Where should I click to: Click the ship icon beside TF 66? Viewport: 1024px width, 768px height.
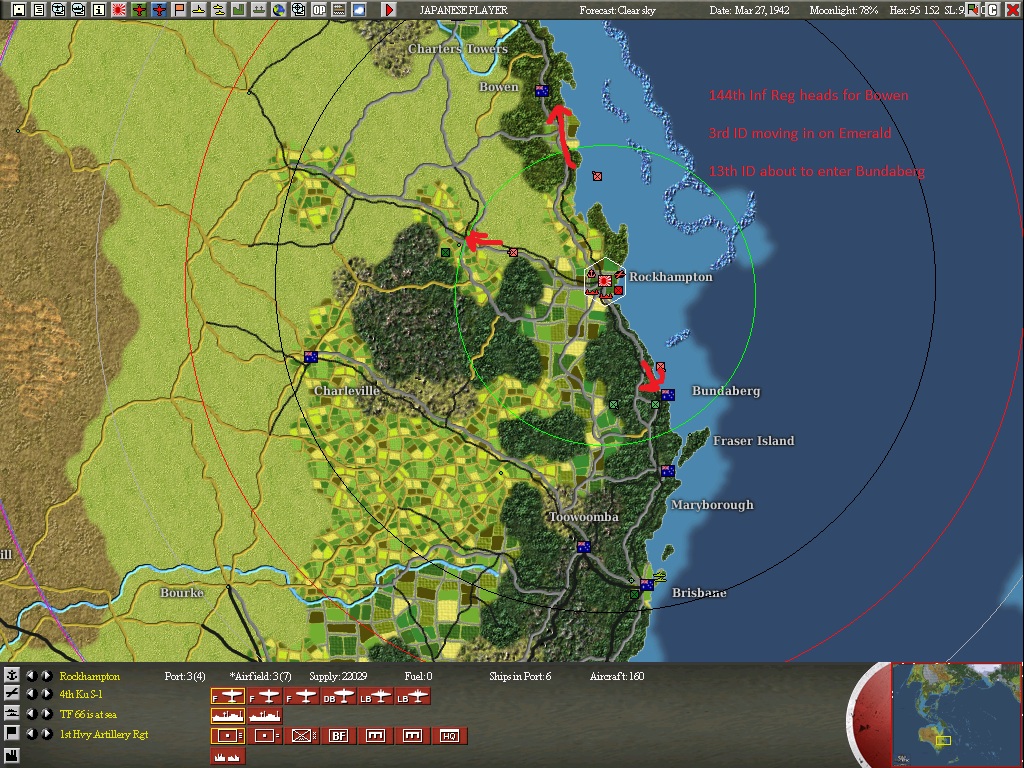tap(11, 713)
